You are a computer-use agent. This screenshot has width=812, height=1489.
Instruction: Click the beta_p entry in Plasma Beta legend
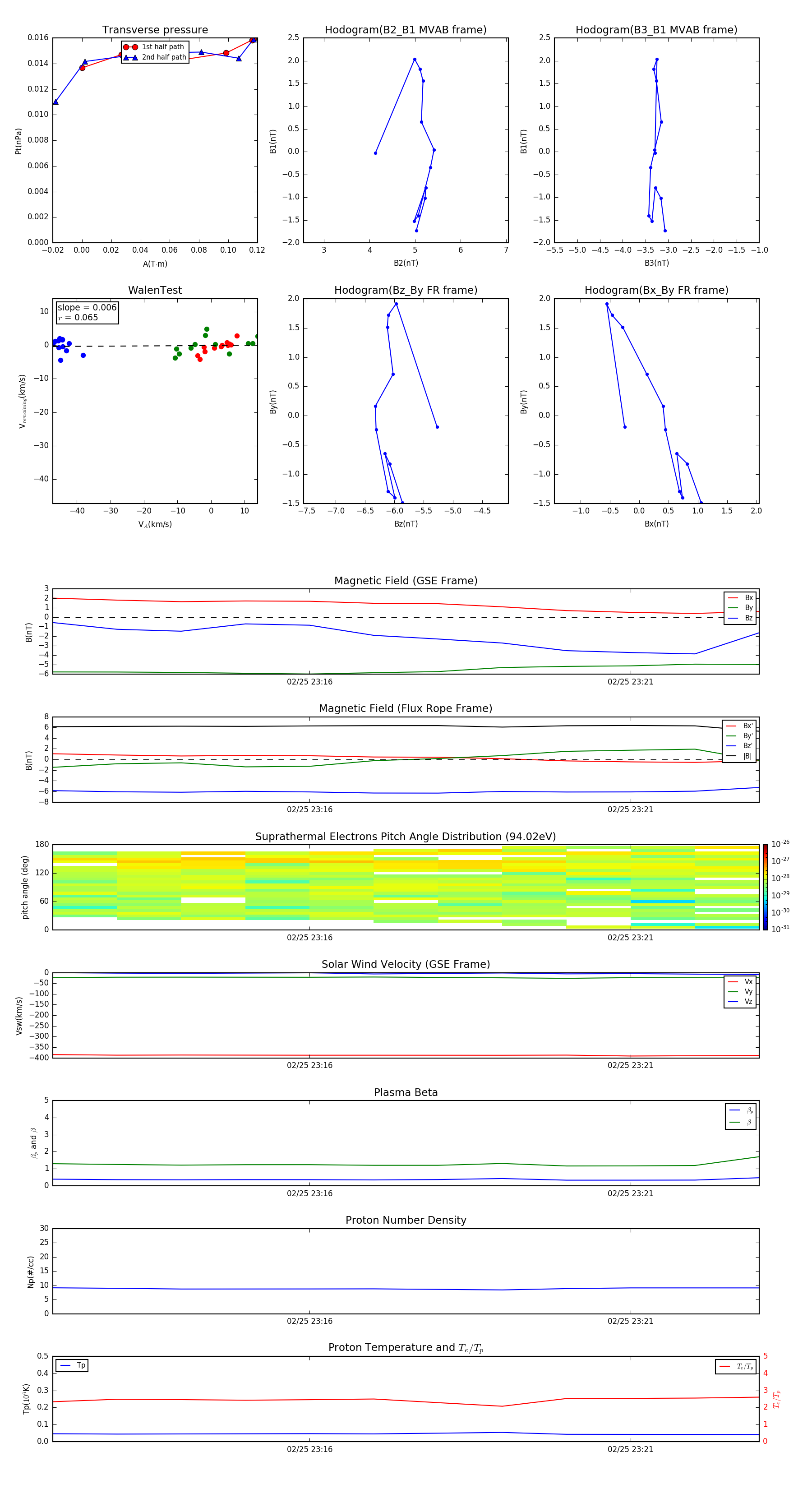[x=741, y=1110]
